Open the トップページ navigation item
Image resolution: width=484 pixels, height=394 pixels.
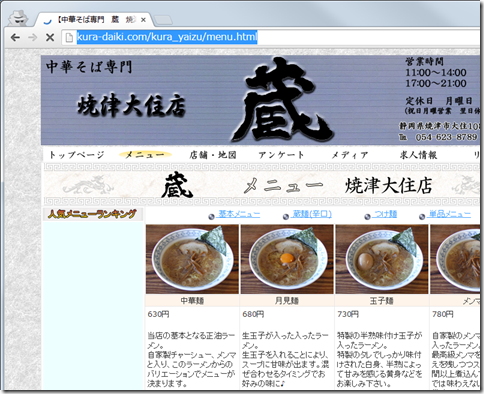click(x=77, y=155)
